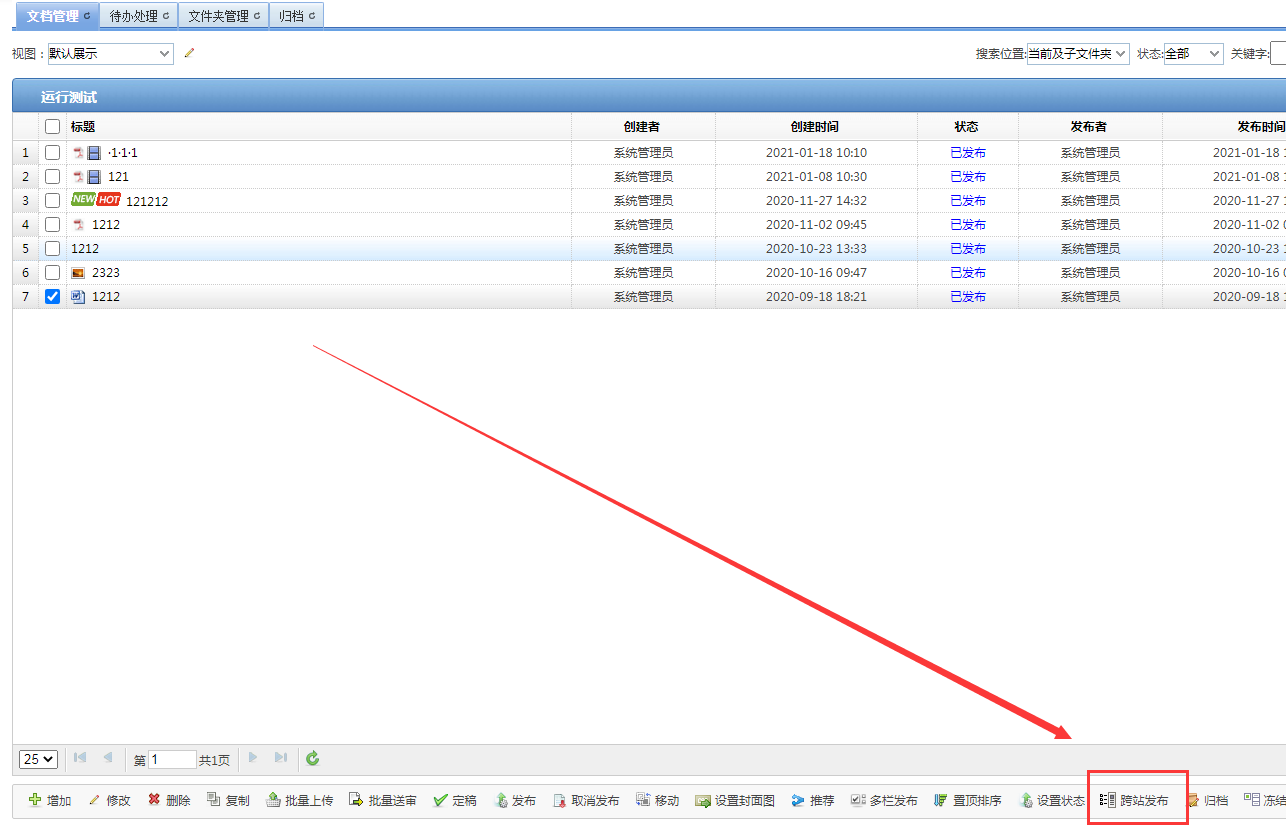Toggle the select-all checkbox in header
The width and height of the screenshot is (1286, 834).
tap(53, 127)
